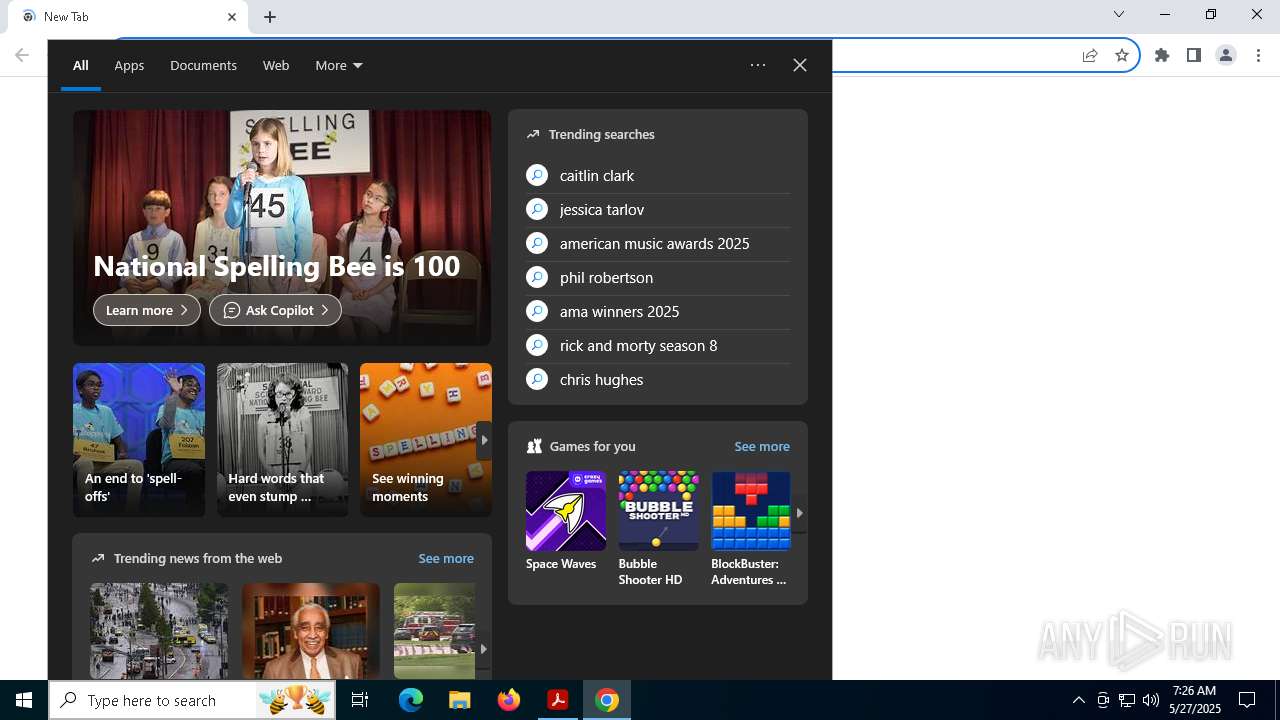Share this page from Chrome address bar

pyautogui.click(x=1090, y=56)
